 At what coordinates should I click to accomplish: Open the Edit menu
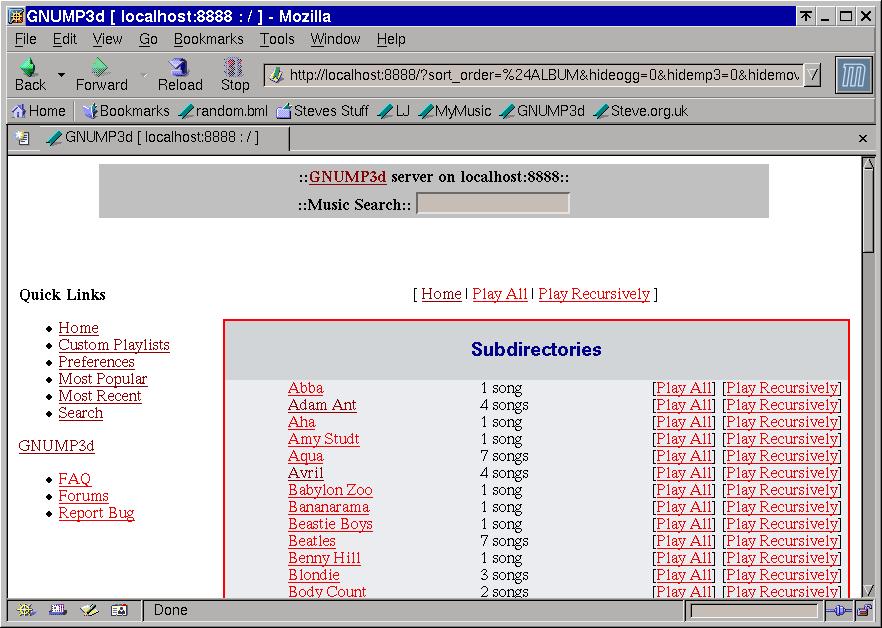click(65, 39)
